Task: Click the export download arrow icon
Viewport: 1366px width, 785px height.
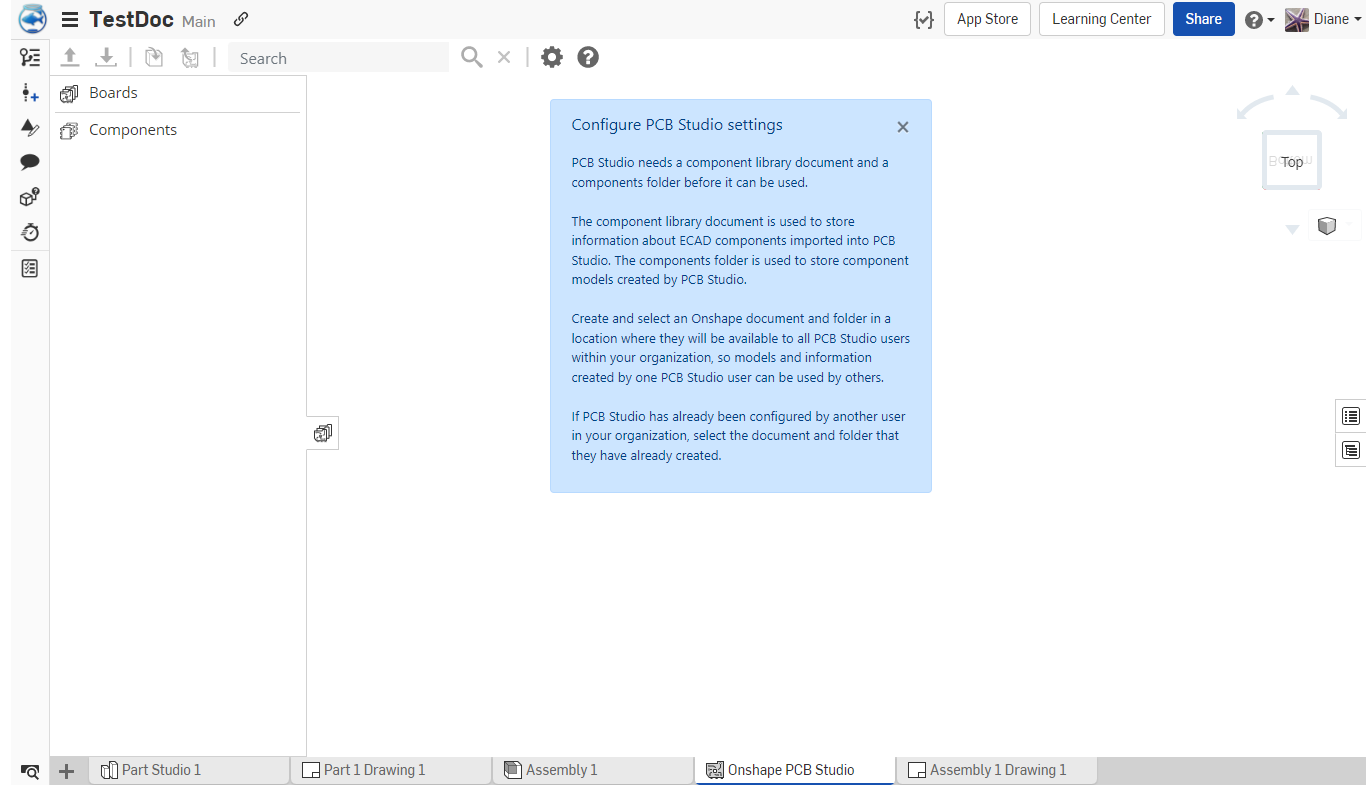Action: (106, 57)
